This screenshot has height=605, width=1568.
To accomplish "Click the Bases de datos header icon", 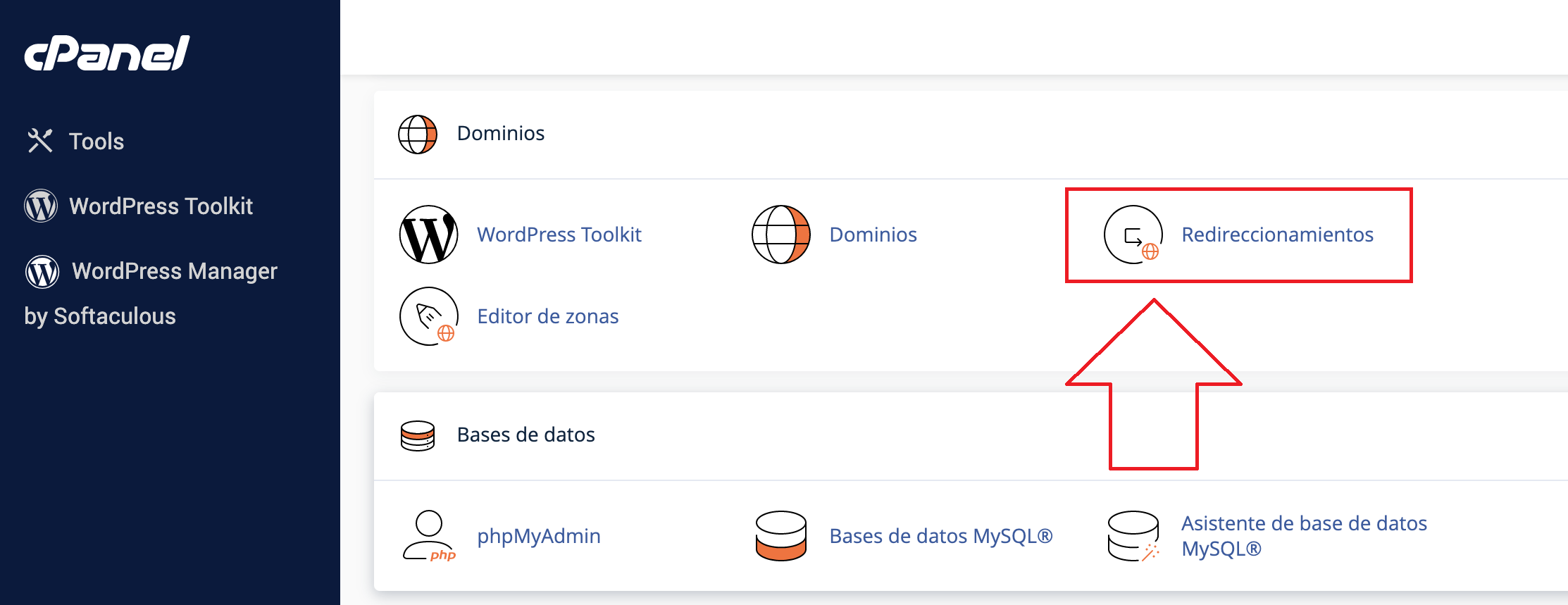I will tap(418, 435).
